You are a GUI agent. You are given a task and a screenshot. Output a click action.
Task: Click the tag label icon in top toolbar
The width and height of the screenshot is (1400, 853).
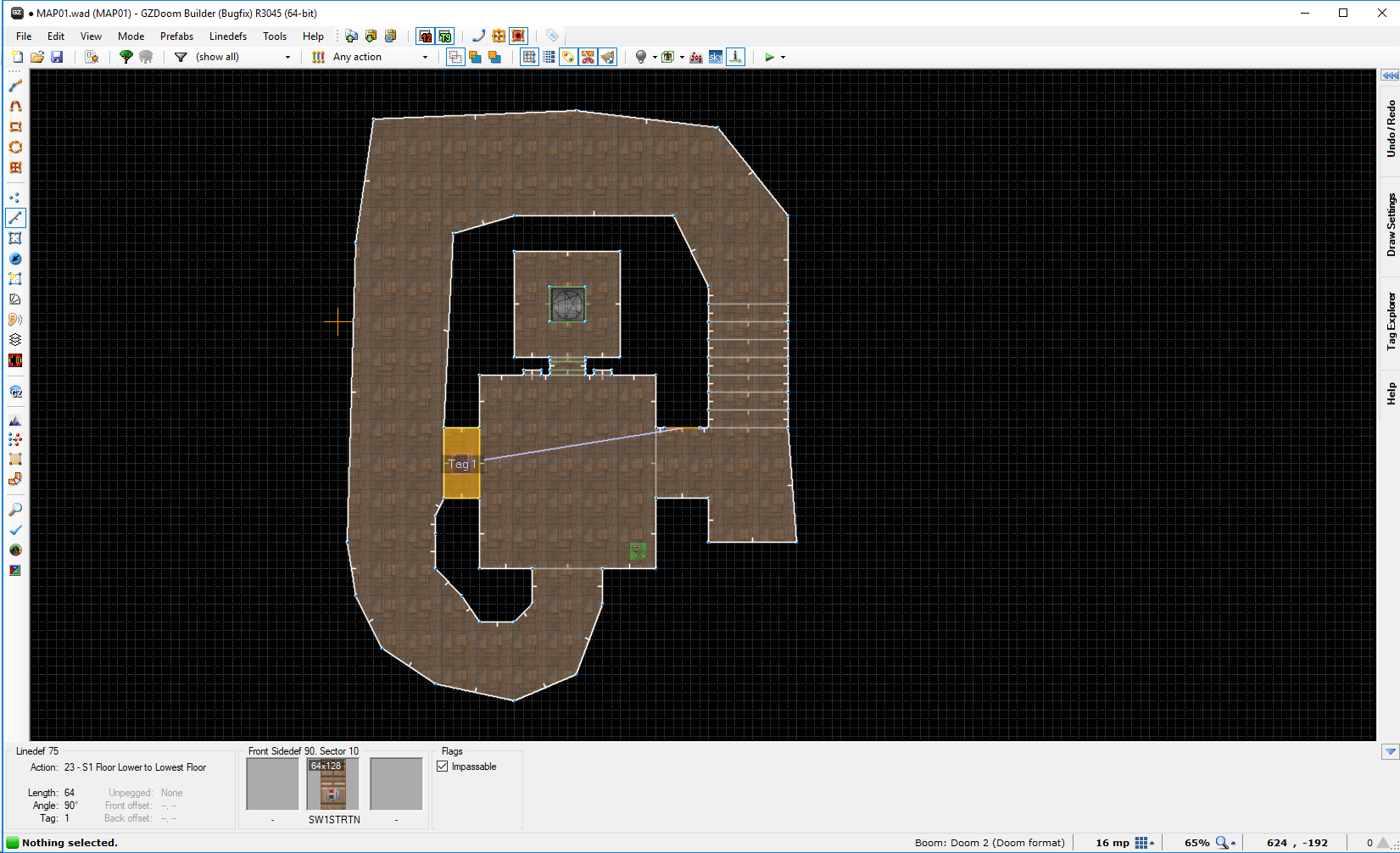click(552, 36)
